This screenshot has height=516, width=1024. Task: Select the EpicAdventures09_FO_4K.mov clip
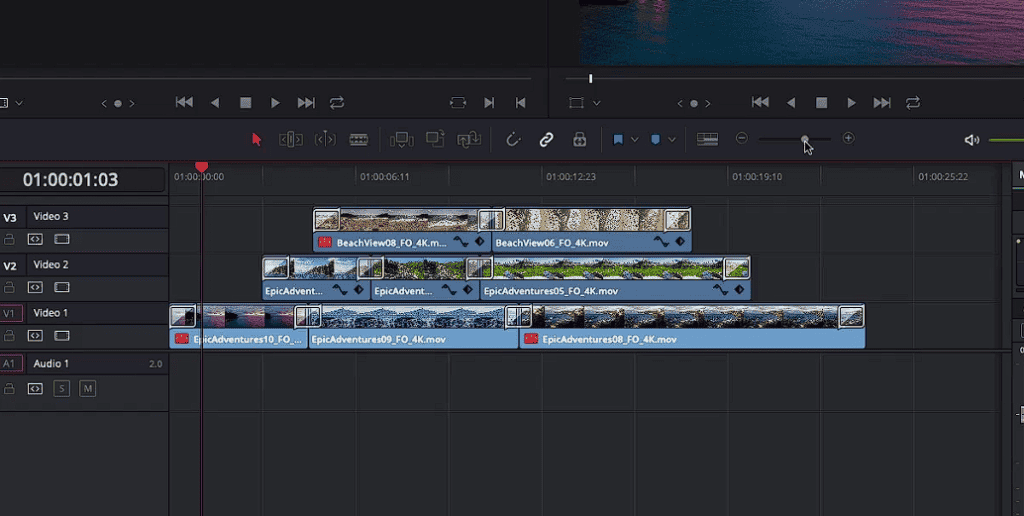point(413,327)
